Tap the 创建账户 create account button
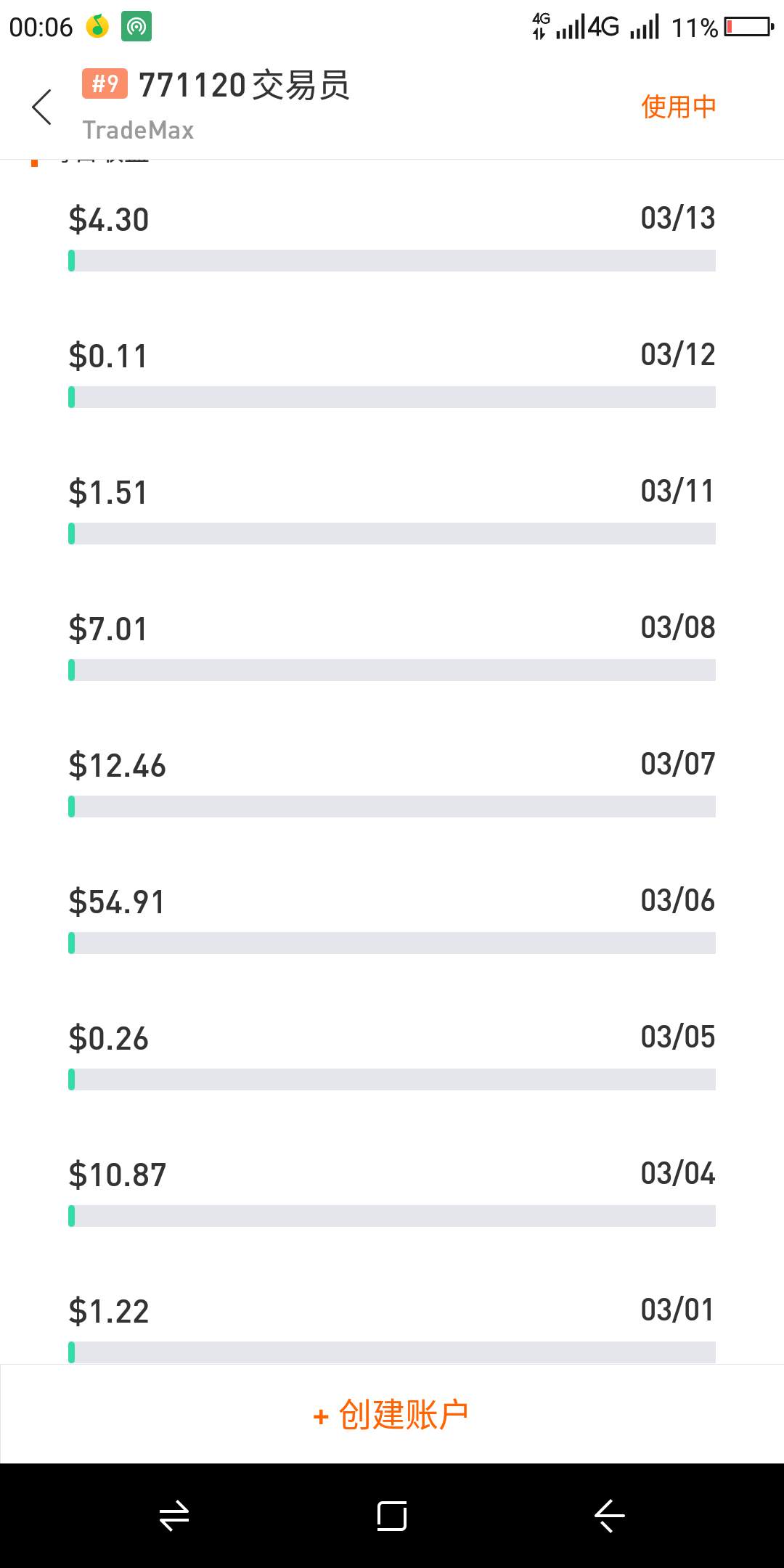 pos(392,1414)
